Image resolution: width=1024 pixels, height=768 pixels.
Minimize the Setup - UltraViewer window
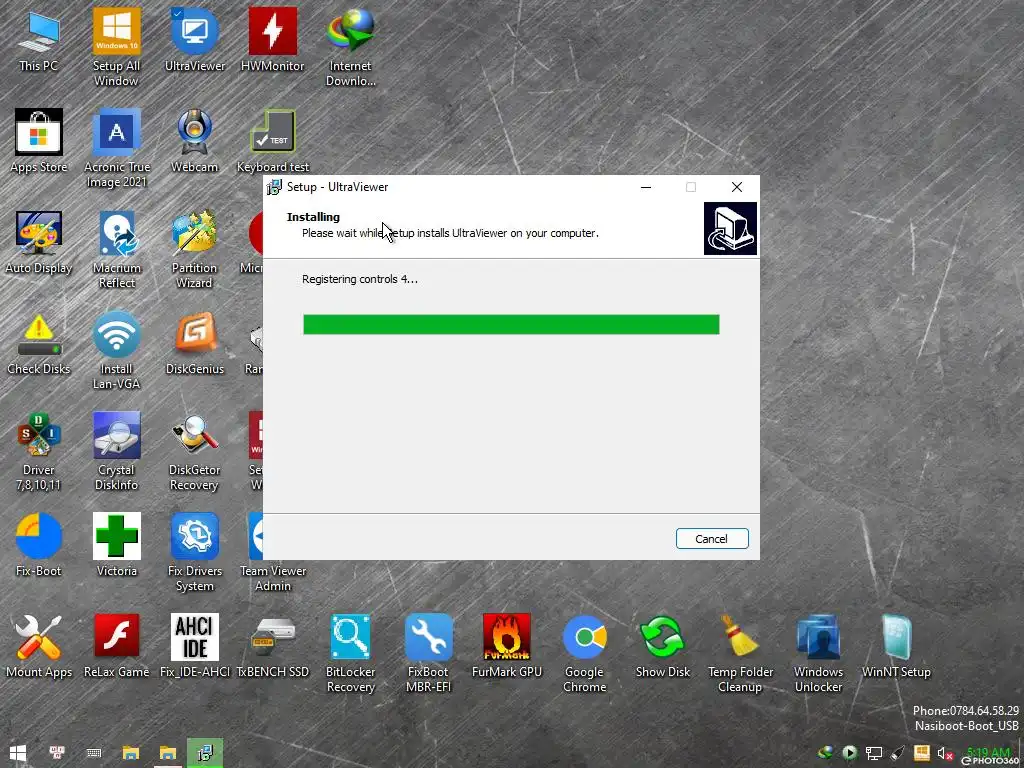(x=646, y=187)
